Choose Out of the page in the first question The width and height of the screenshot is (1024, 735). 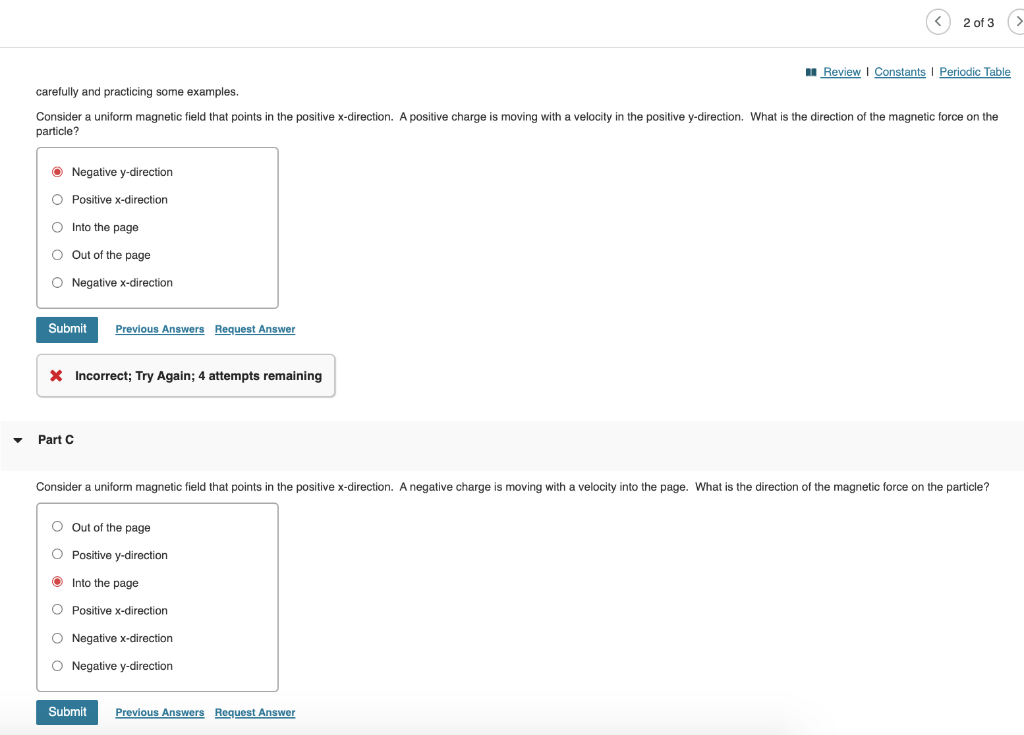pos(57,255)
